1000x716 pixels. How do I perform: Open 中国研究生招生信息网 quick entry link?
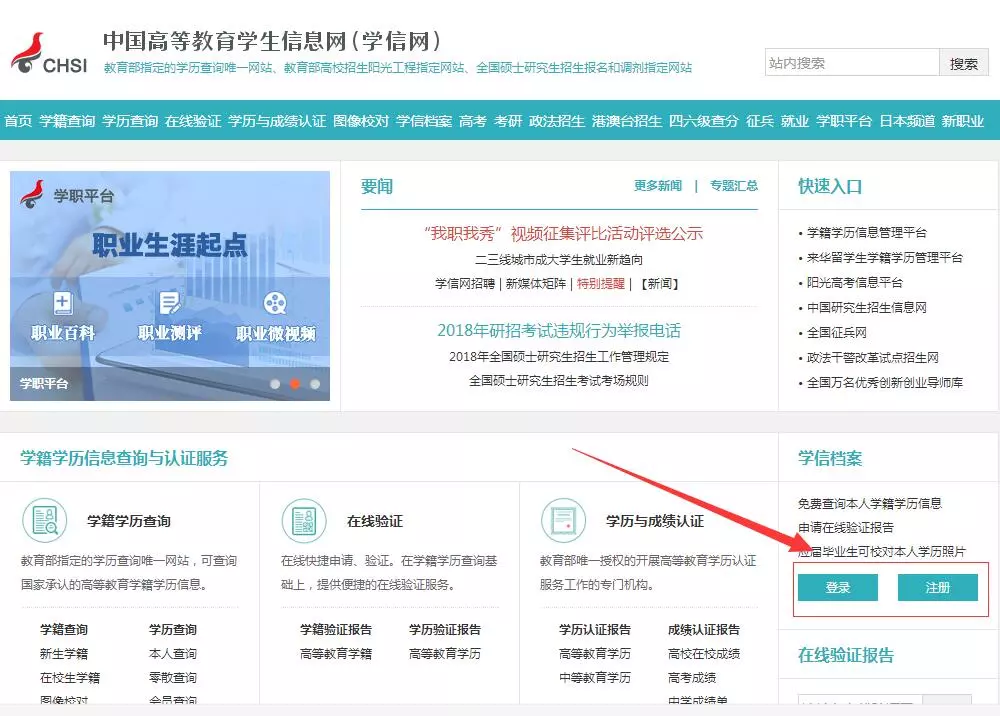(x=867, y=307)
